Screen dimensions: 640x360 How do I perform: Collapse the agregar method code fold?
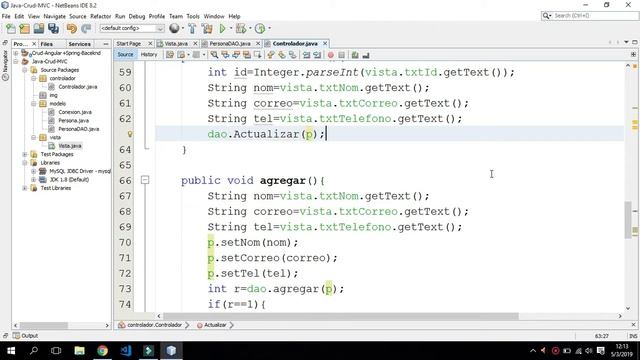point(145,180)
